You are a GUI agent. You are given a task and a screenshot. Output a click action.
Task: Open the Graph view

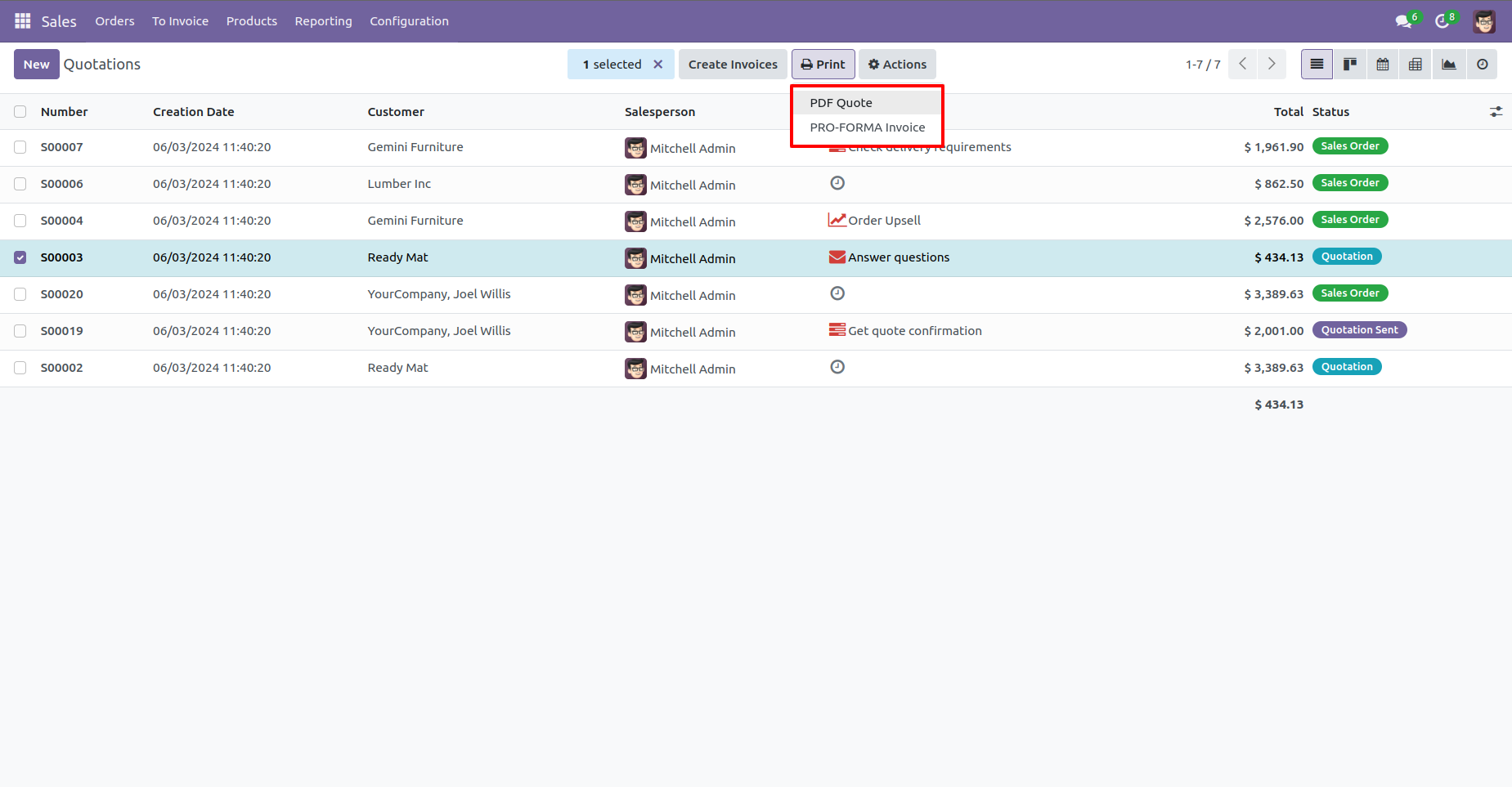pyautogui.click(x=1449, y=64)
